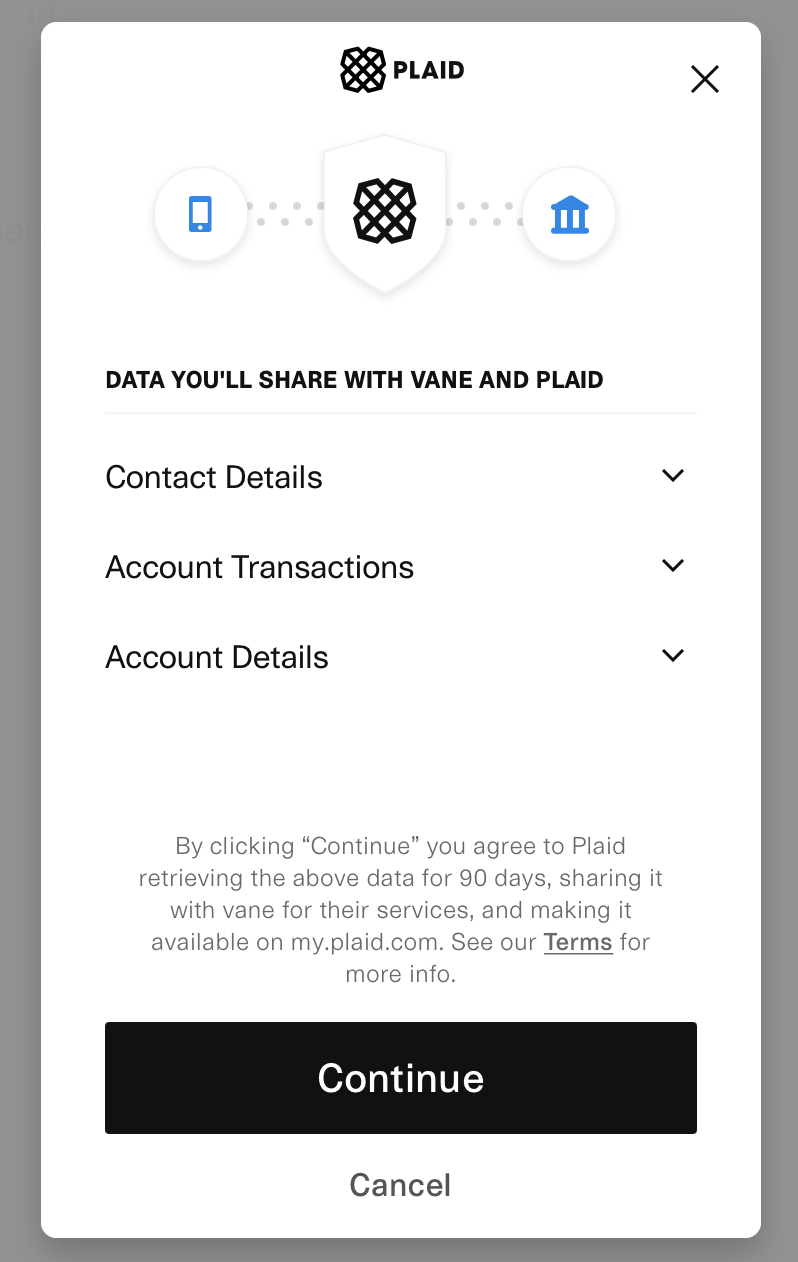Click dotted connector between shield and bank
This screenshot has width=798, height=1262.
485,214
